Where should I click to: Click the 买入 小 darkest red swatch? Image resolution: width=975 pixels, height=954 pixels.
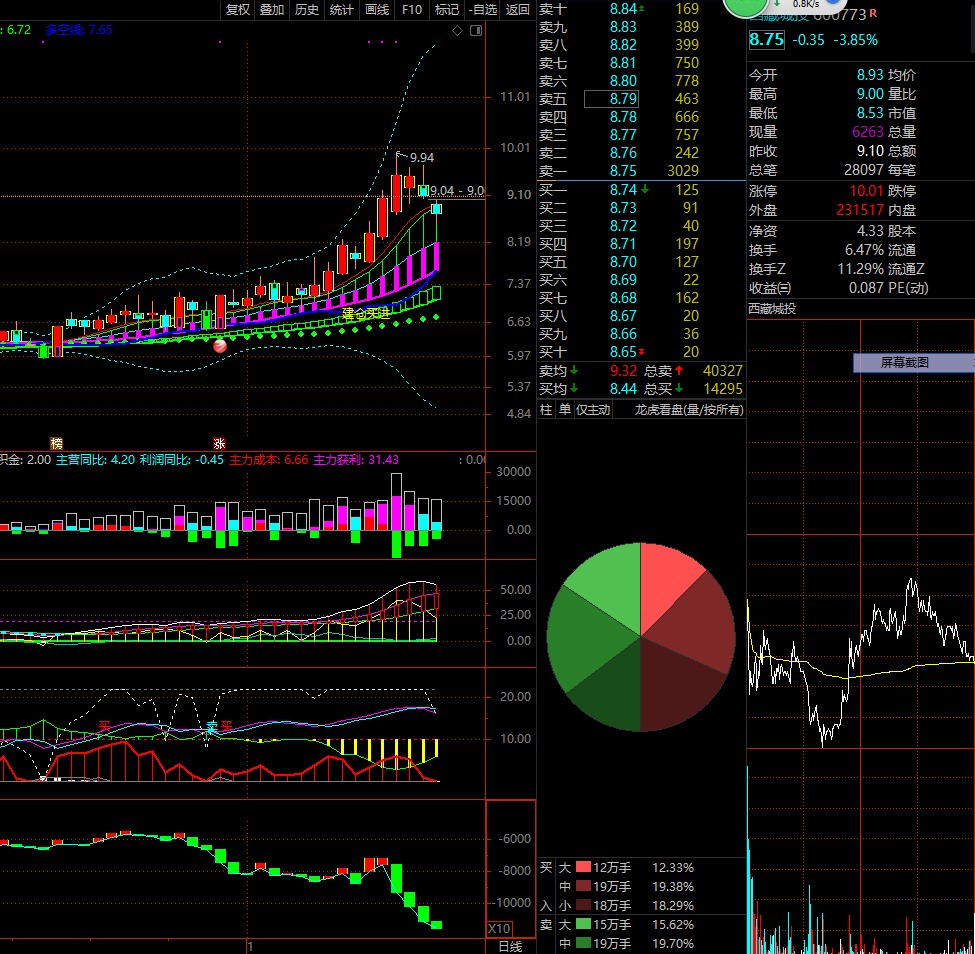(583, 905)
